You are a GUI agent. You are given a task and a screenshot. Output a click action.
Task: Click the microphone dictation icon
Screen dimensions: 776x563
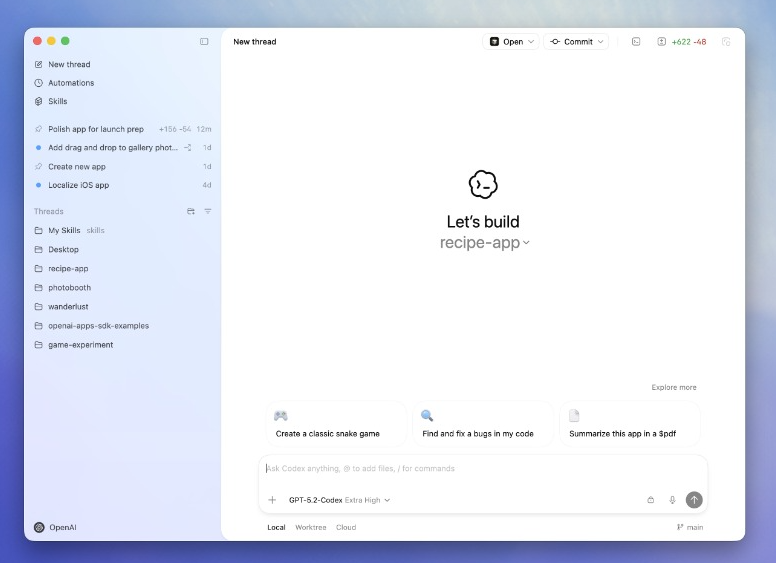coord(672,500)
